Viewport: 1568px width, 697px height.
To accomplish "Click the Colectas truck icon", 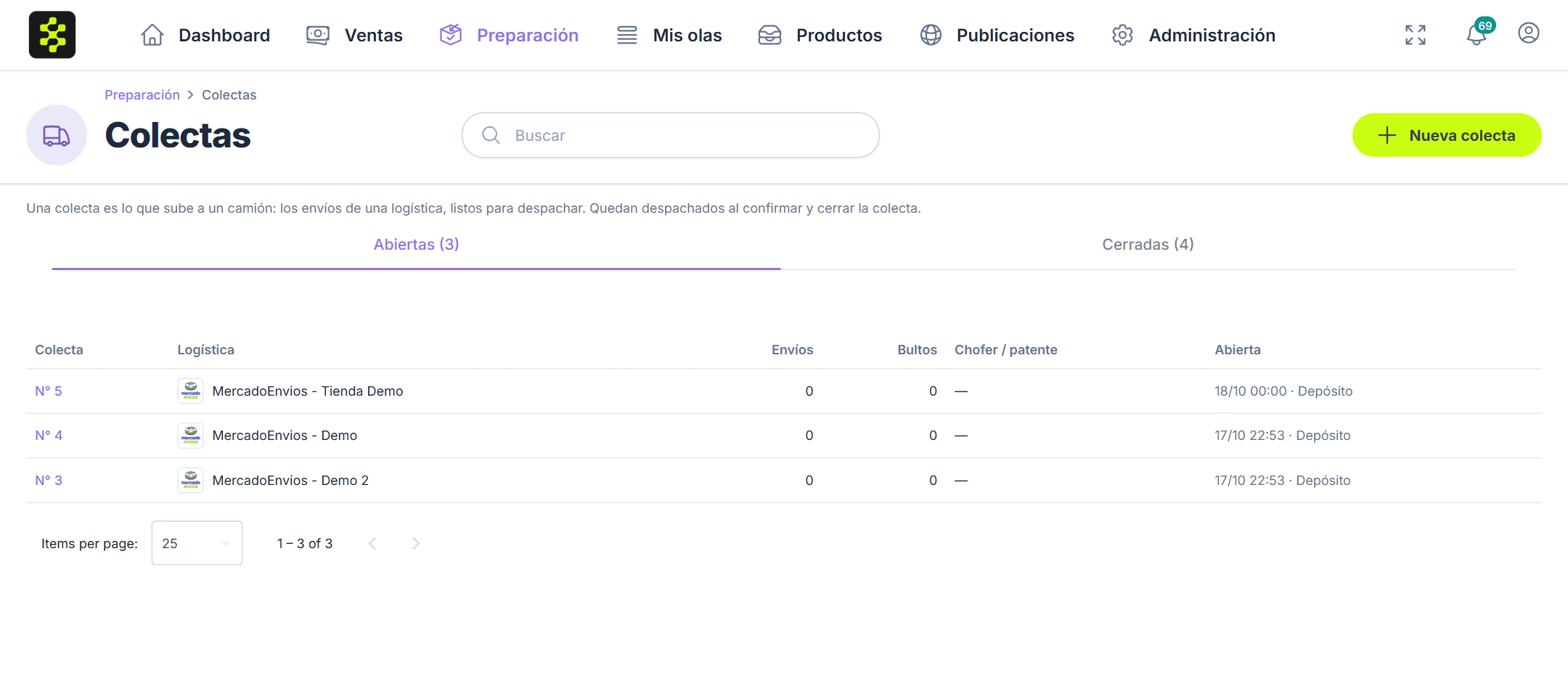I will [x=57, y=135].
